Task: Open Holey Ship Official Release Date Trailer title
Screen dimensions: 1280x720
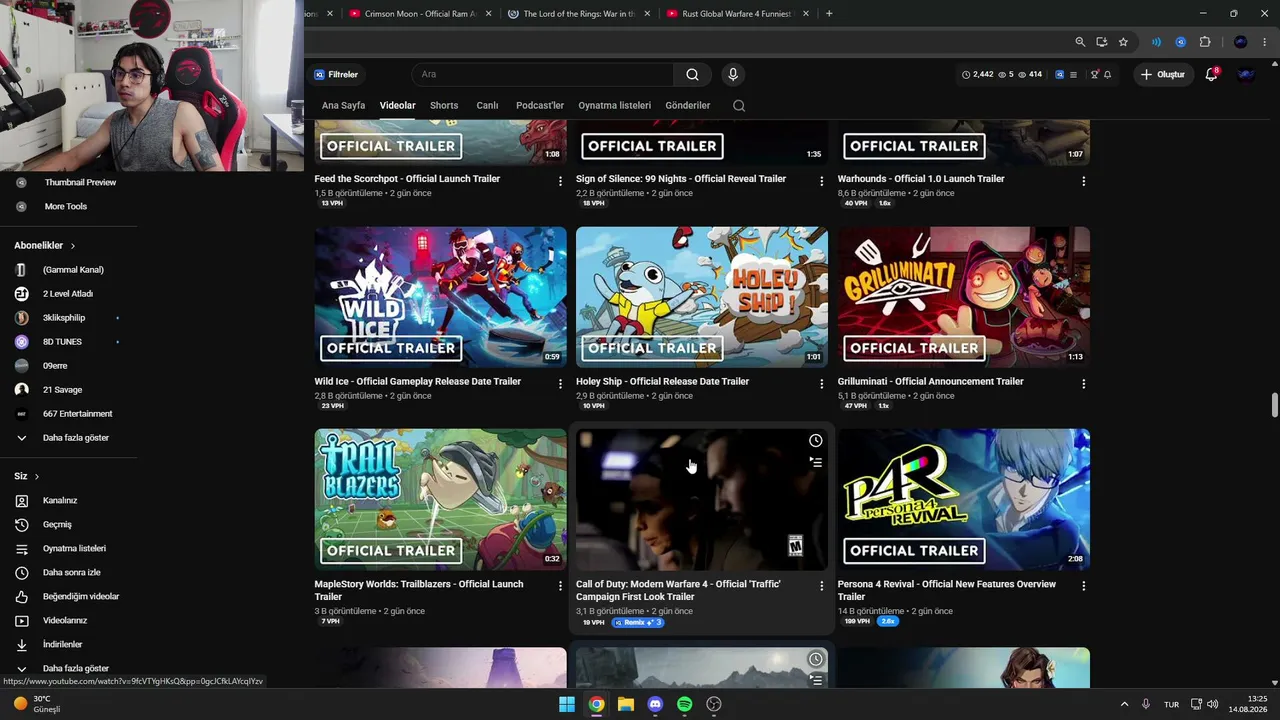Action: 662,382
